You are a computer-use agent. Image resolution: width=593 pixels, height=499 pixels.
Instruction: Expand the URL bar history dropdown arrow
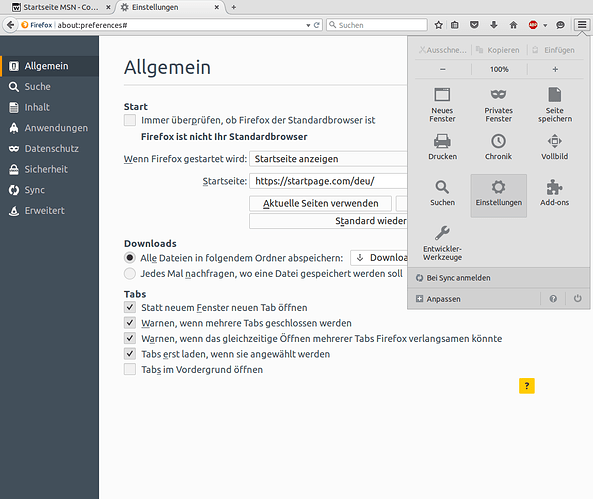tap(308, 25)
